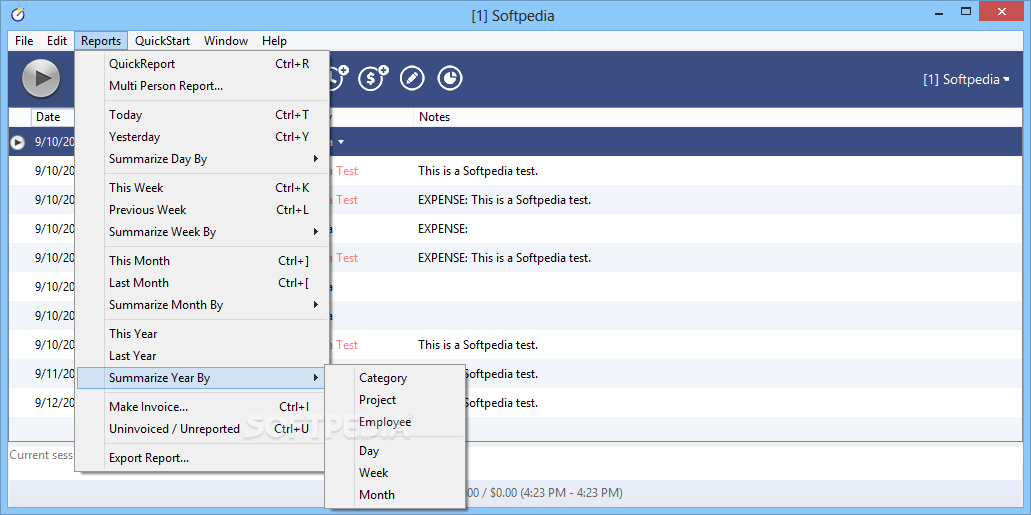Choose This Week report
This screenshot has width=1031, height=515.
[x=202, y=187]
